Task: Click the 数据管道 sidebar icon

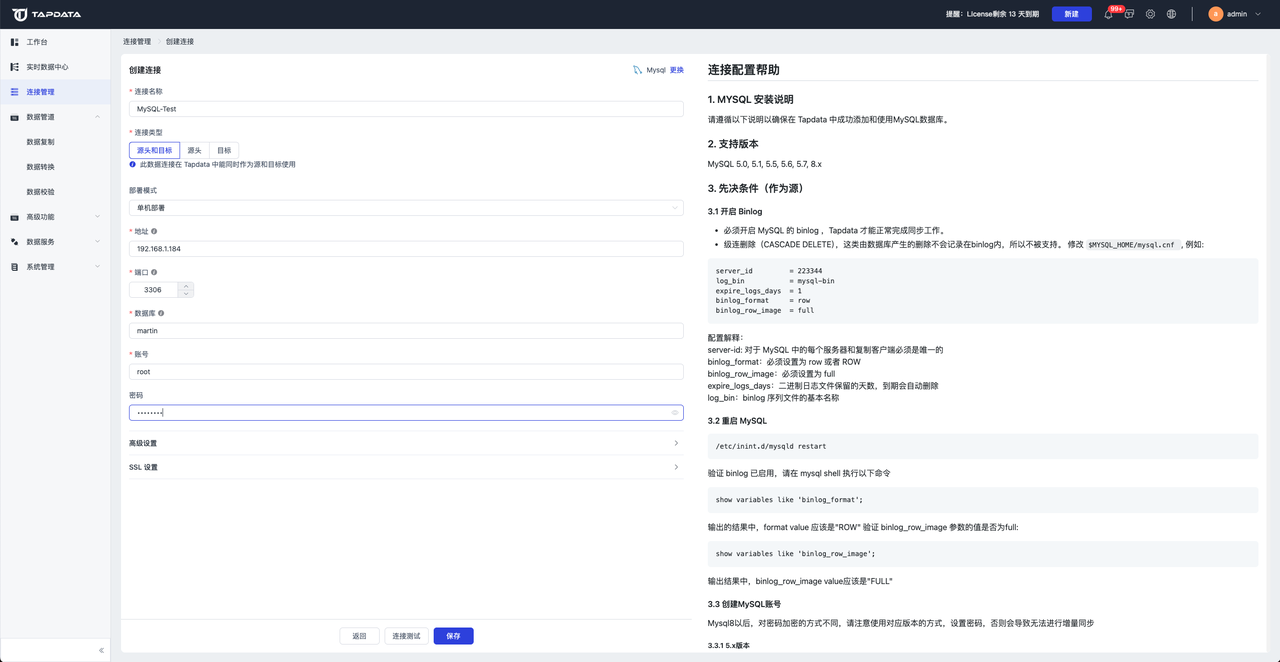Action: [14, 117]
